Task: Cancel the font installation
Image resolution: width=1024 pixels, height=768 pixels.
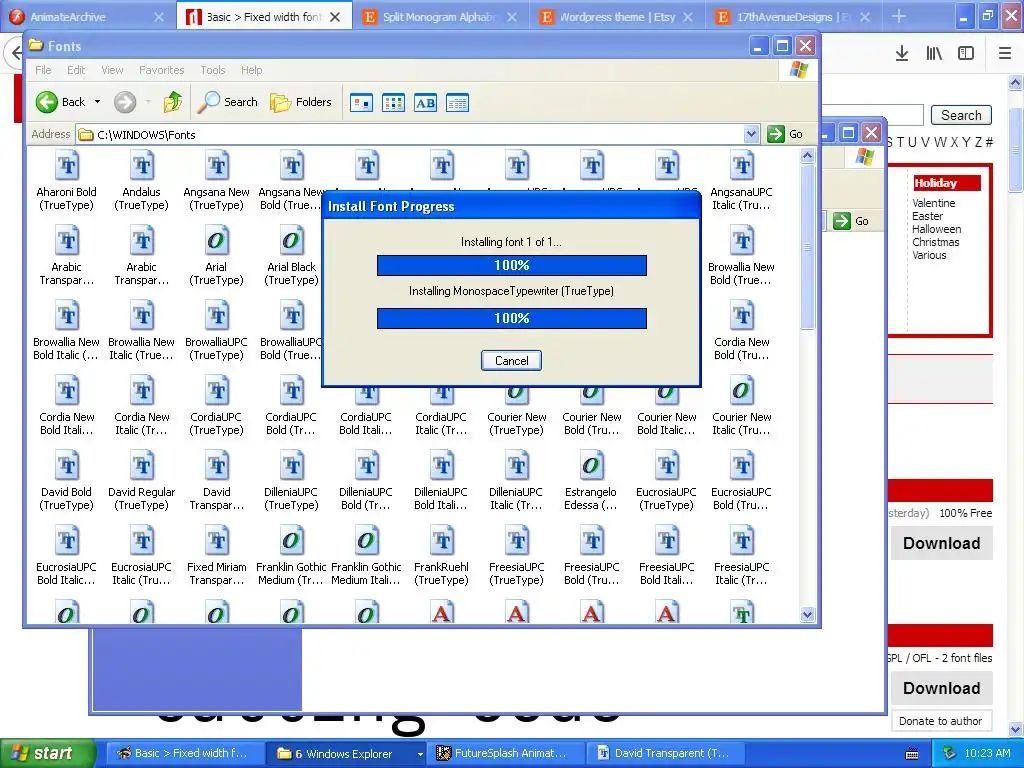Action: [x=511, y=360]
